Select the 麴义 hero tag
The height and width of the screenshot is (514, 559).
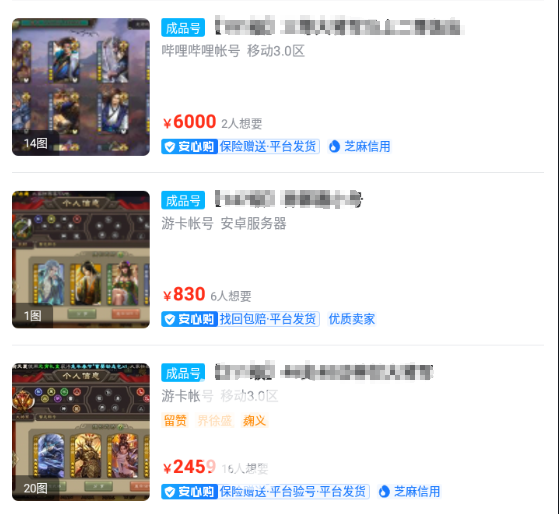pyautogui.click(x=255, y=421)
